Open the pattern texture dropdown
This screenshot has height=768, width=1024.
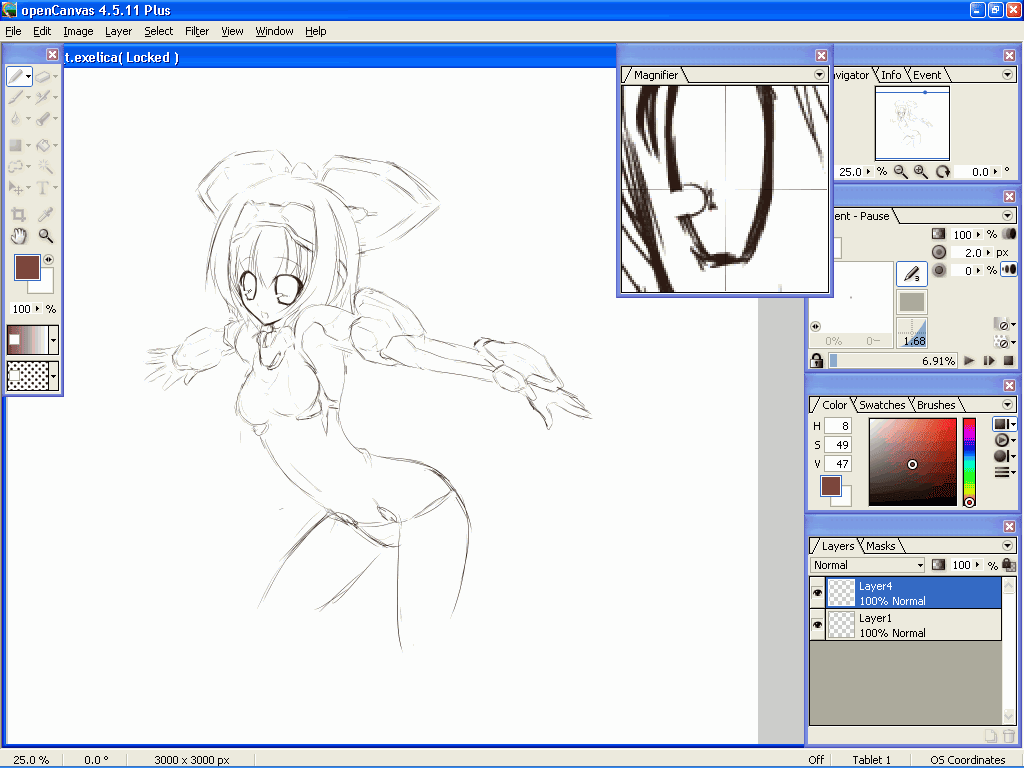pos(54,376)
